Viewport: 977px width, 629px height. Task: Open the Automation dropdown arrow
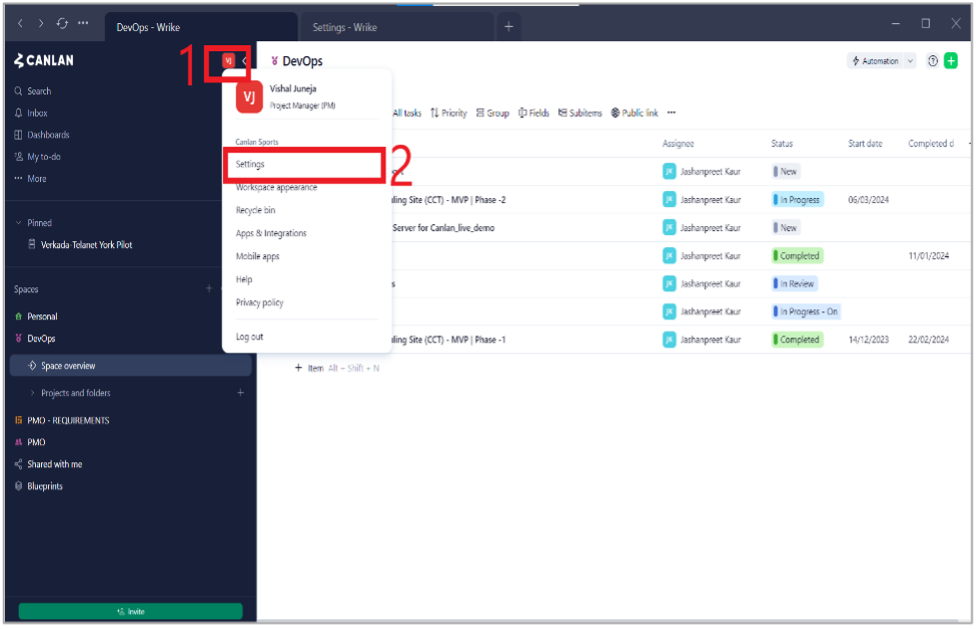(x=910, y=61)
